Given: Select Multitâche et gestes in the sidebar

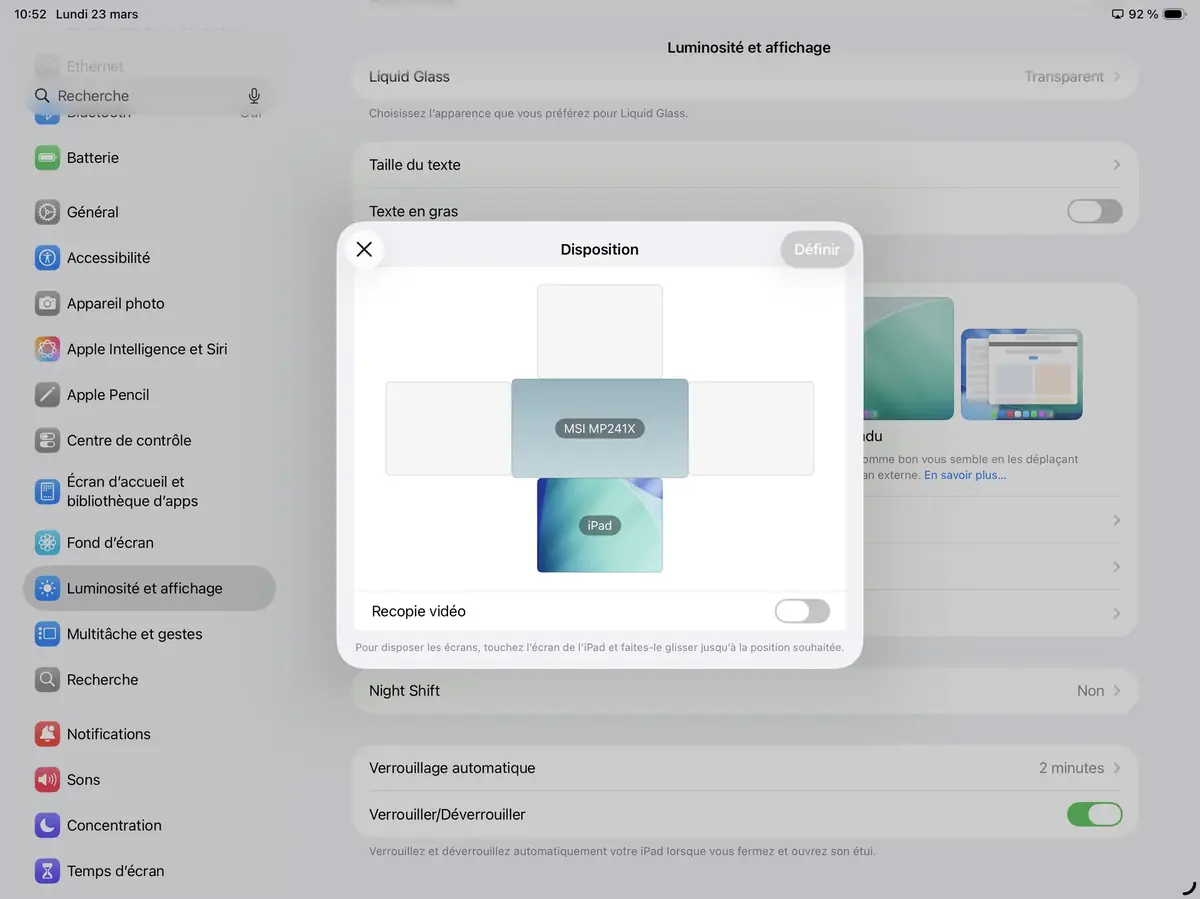Looking at the screenshot, I should (x=135, y=633).
